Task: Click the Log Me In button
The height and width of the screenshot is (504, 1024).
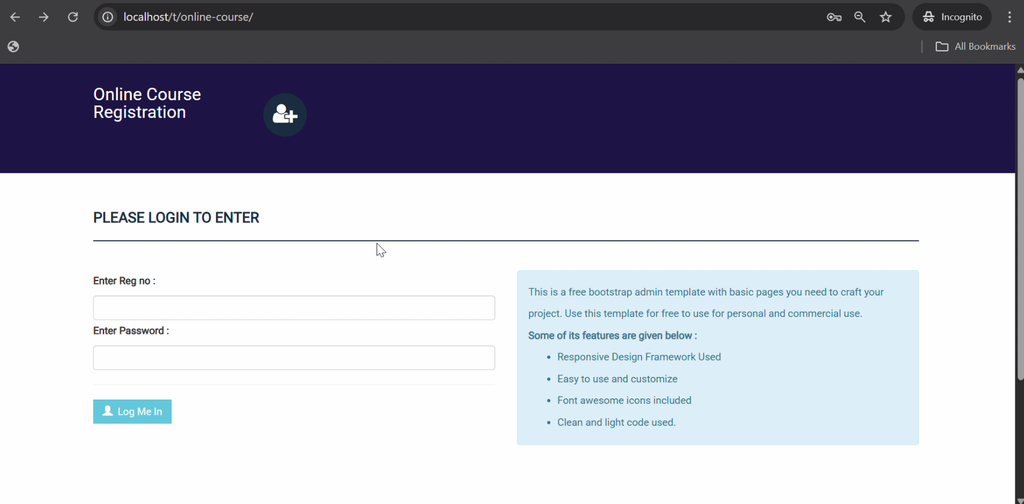Action: [x=133, y=411]
